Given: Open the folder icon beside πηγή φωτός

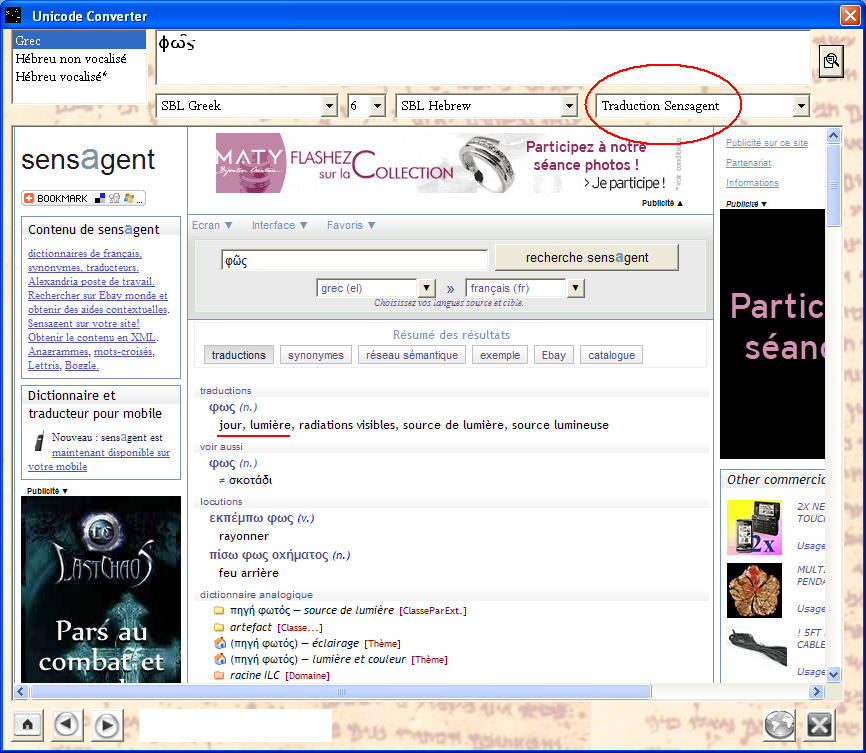Looking at the screenshot, I should pos(219,610).
